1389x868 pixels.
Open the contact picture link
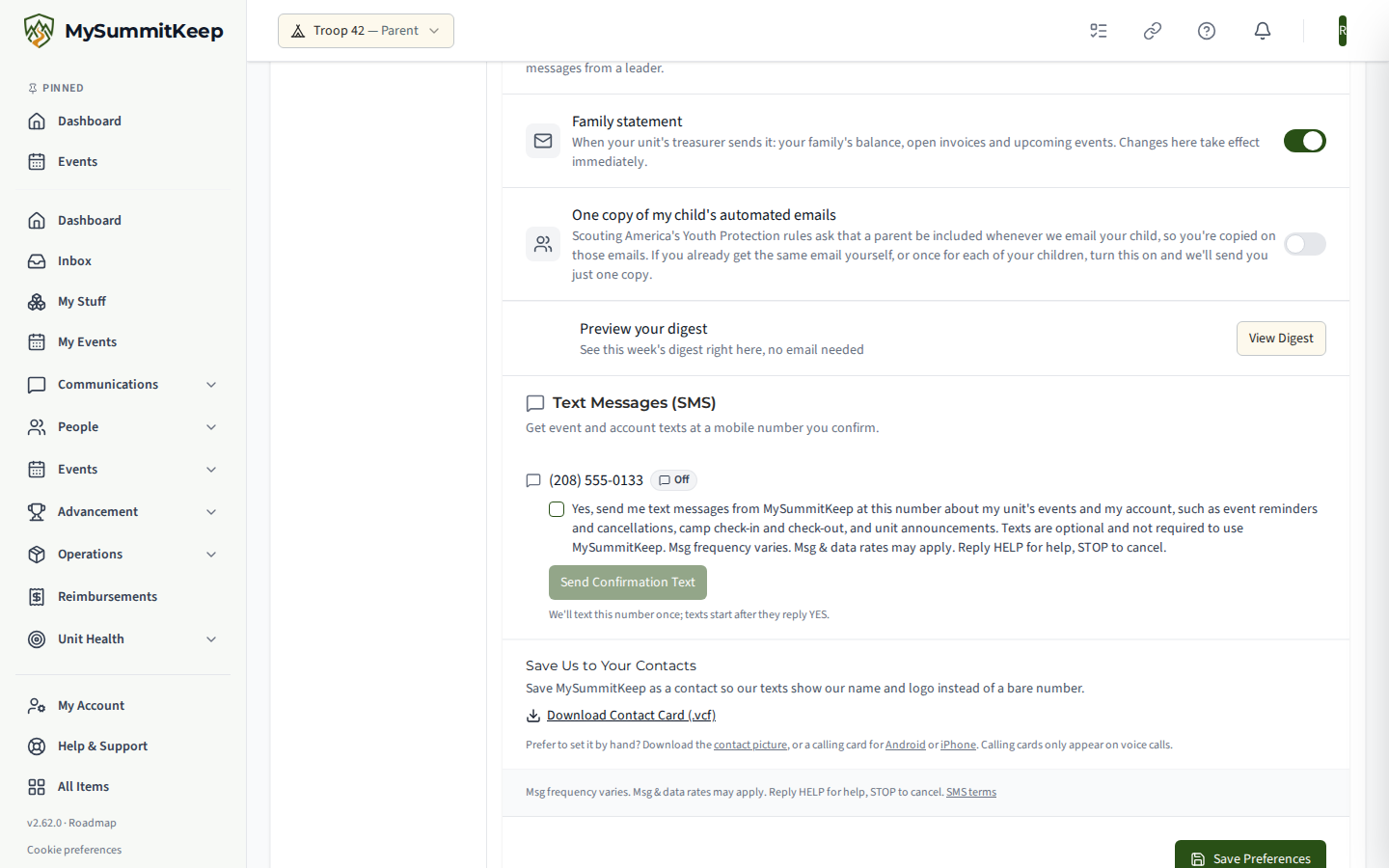click(x=750, y=746)
